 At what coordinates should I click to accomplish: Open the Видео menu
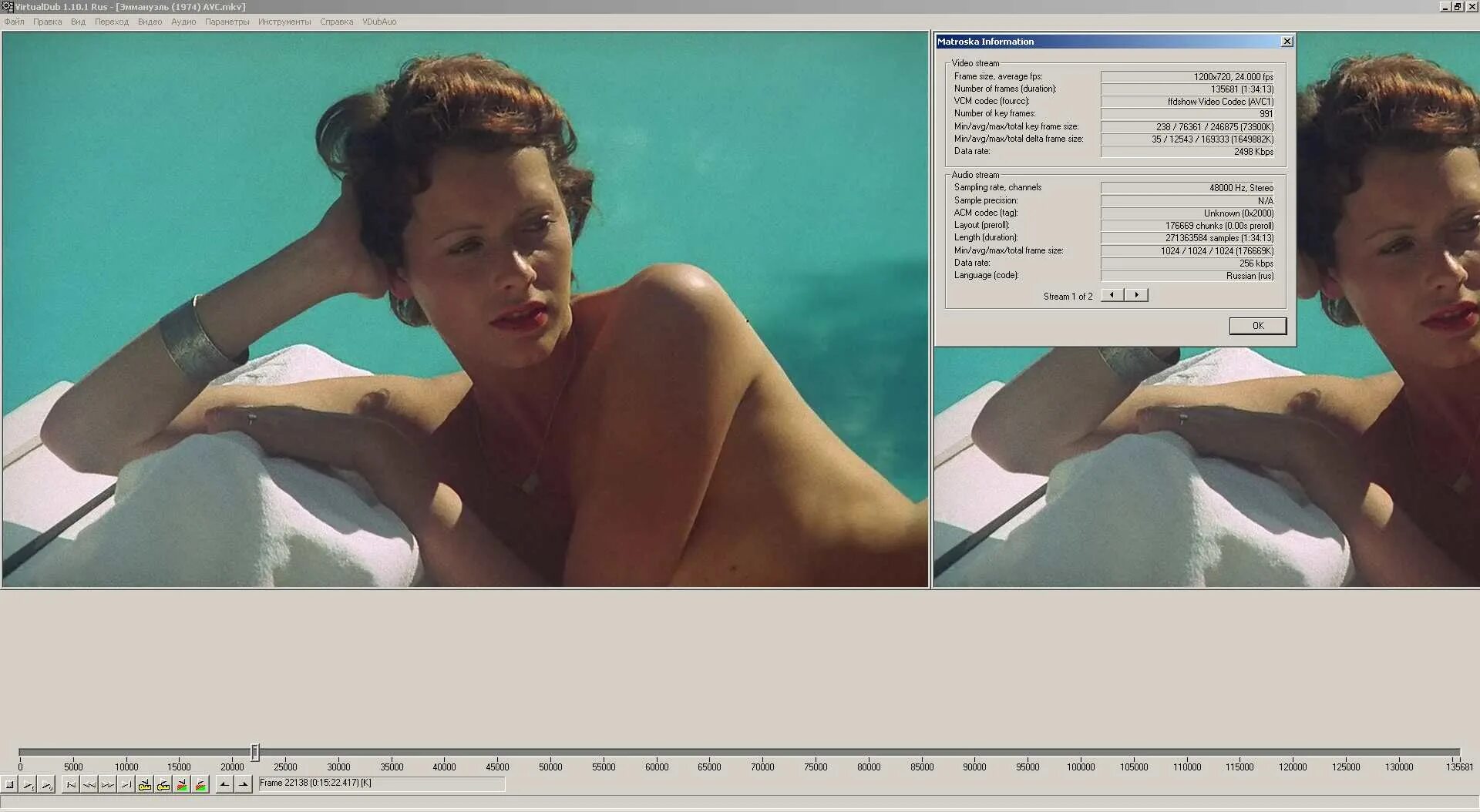coord(150,22)
